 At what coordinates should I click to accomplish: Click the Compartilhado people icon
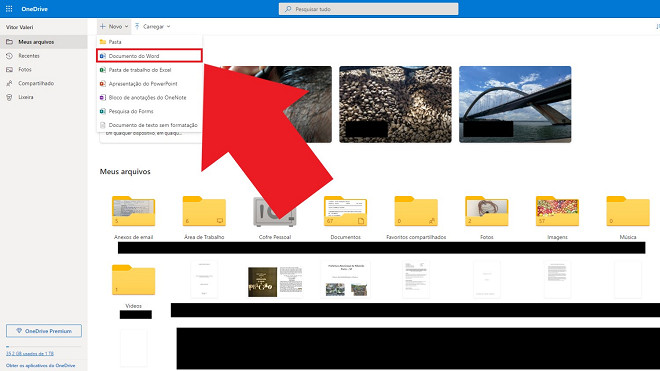click(9, 83)
